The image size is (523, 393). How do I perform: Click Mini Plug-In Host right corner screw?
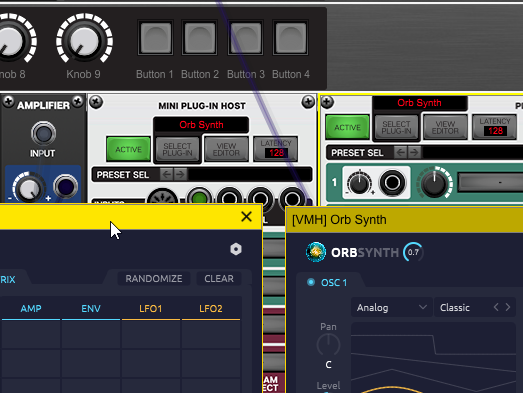tap(308, 102)
